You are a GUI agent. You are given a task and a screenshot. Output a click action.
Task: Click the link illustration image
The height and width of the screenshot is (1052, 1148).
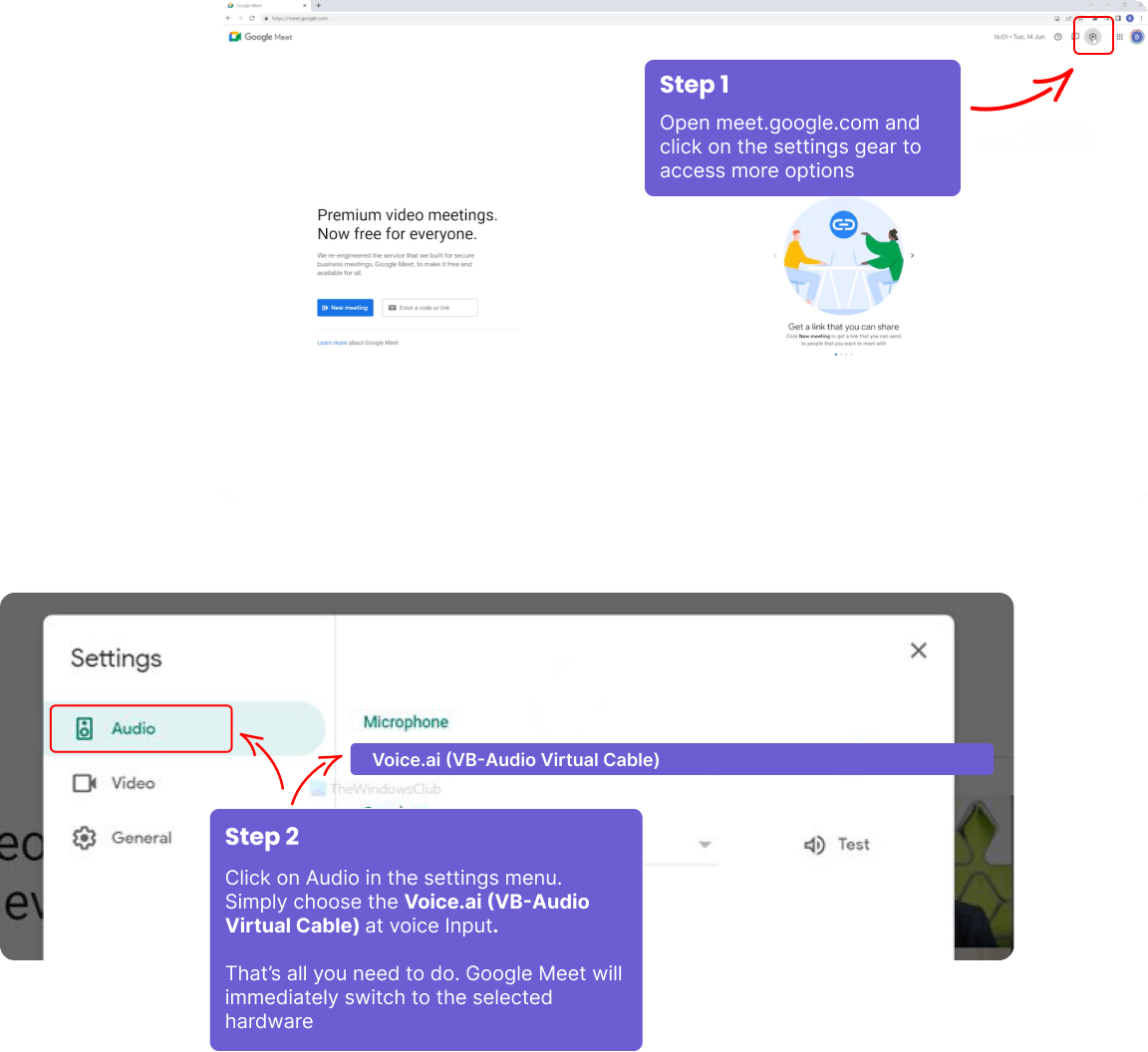843,256
